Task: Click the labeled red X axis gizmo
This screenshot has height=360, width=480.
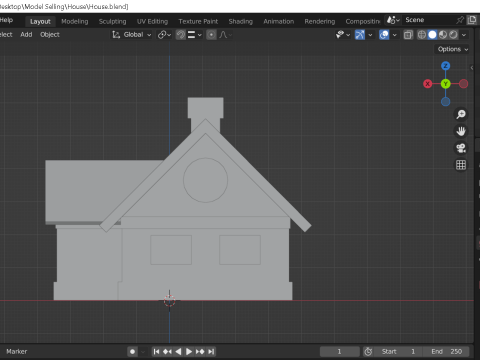Action: point(428,84)
